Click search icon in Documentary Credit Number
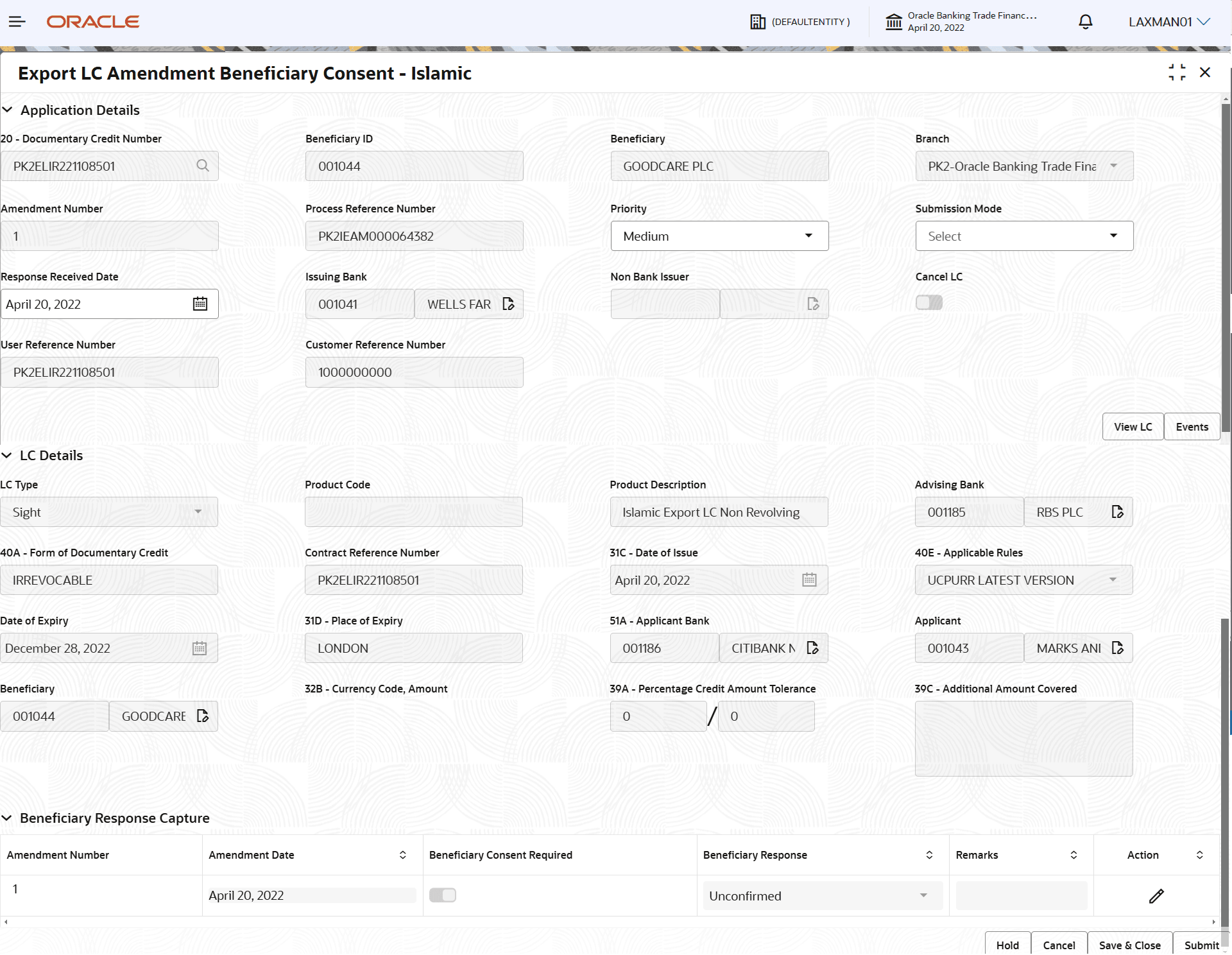Screen dimensions: 1232x955 pos(203,166)
